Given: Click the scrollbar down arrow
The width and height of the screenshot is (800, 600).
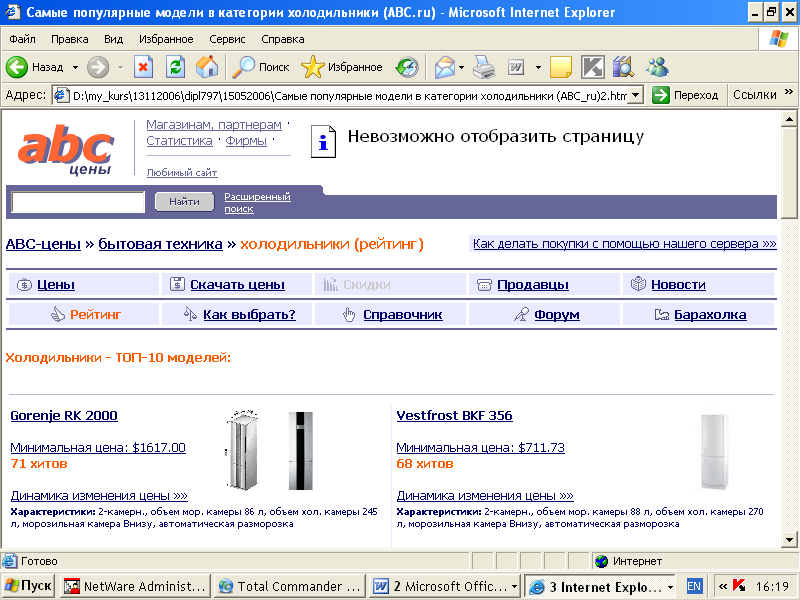Looking at the screenshot, I should pyautogui.click(x=789, y=539).
